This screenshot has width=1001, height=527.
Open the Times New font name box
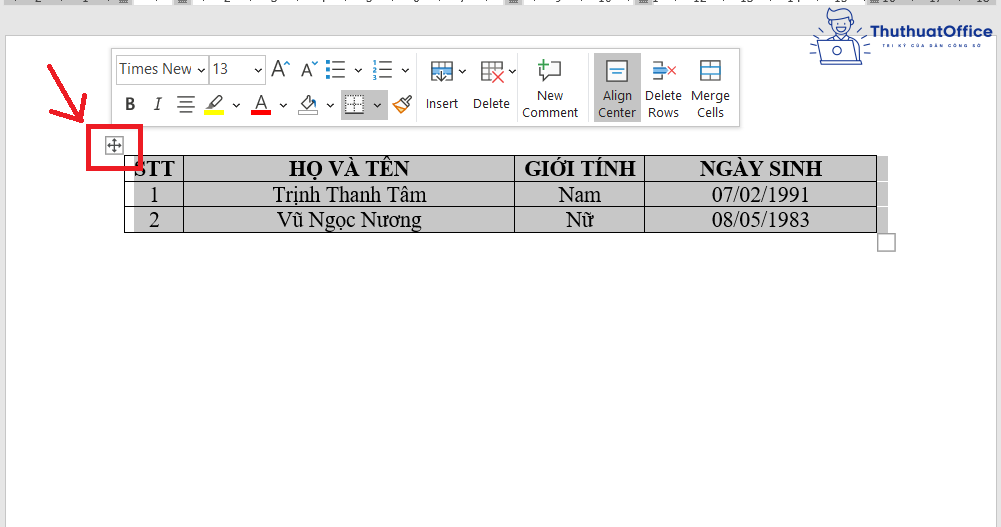163,69
